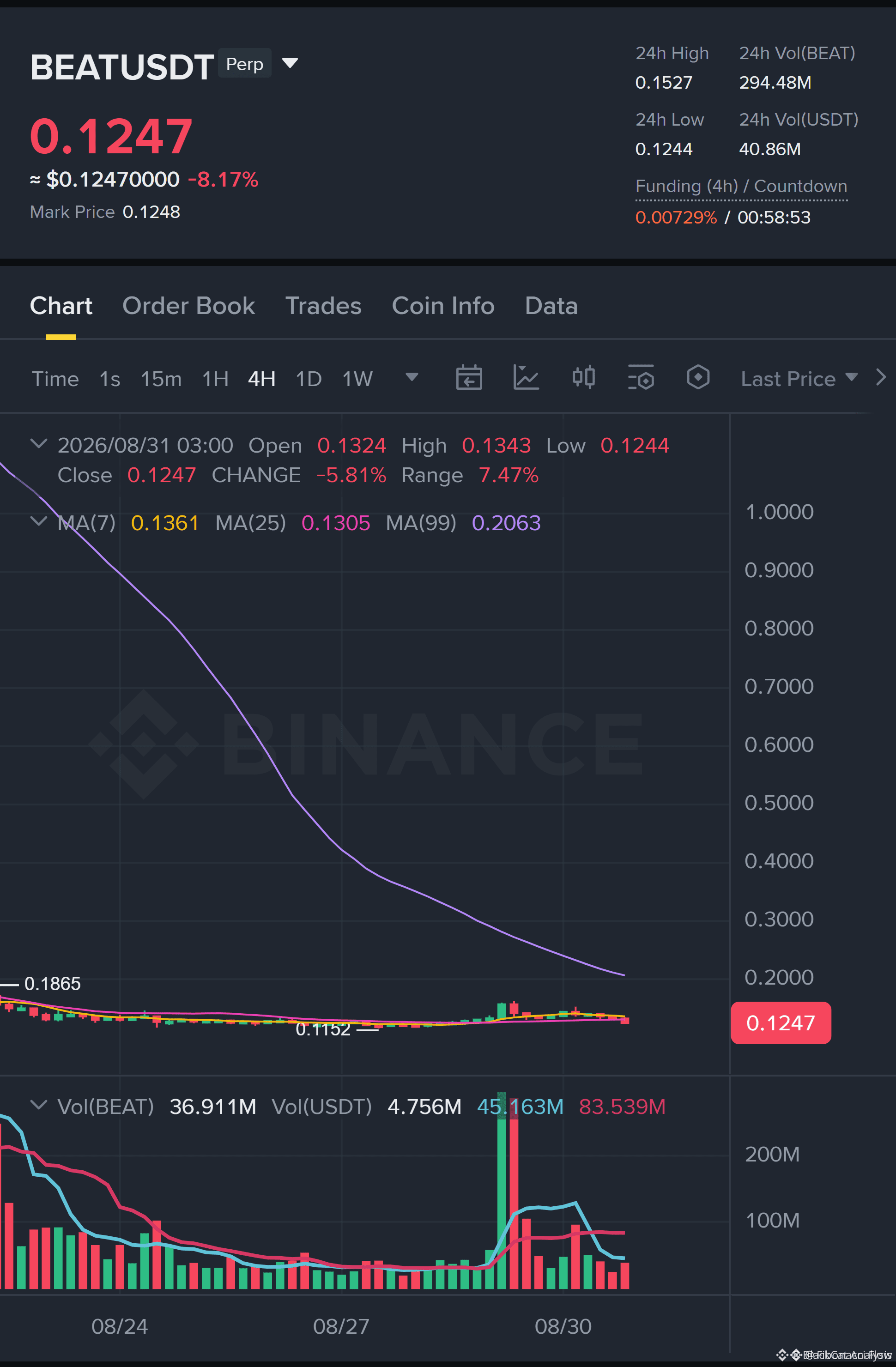Viewport: 896px width, 1367px height.
Task: Click the MA(7) value 0.1361
Action: point(165,523)
